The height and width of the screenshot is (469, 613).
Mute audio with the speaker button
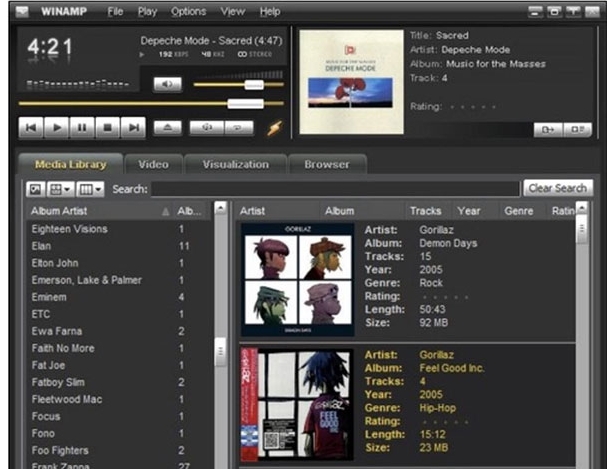tap(167, 84)
